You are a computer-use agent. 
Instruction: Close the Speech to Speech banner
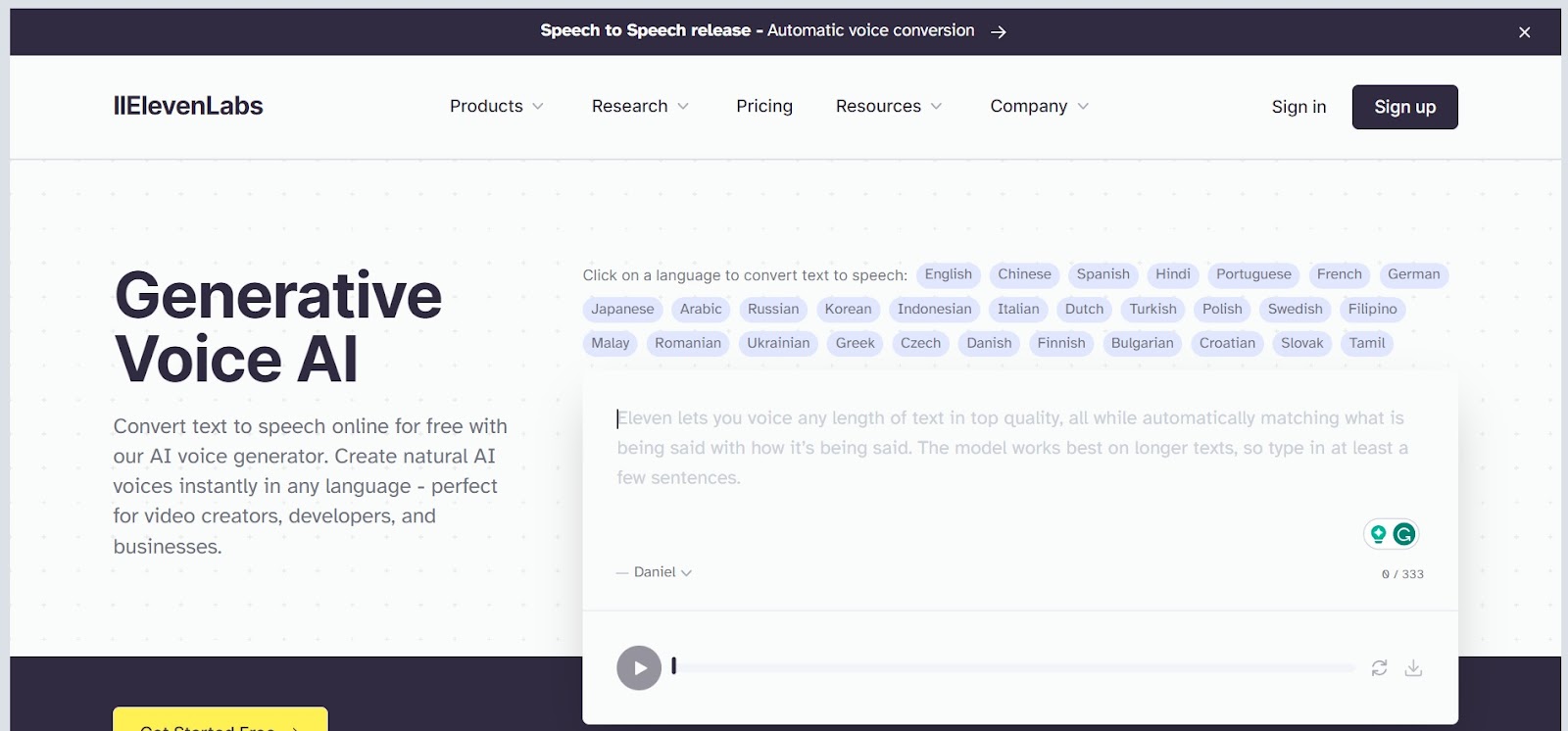coord(1524,32)
